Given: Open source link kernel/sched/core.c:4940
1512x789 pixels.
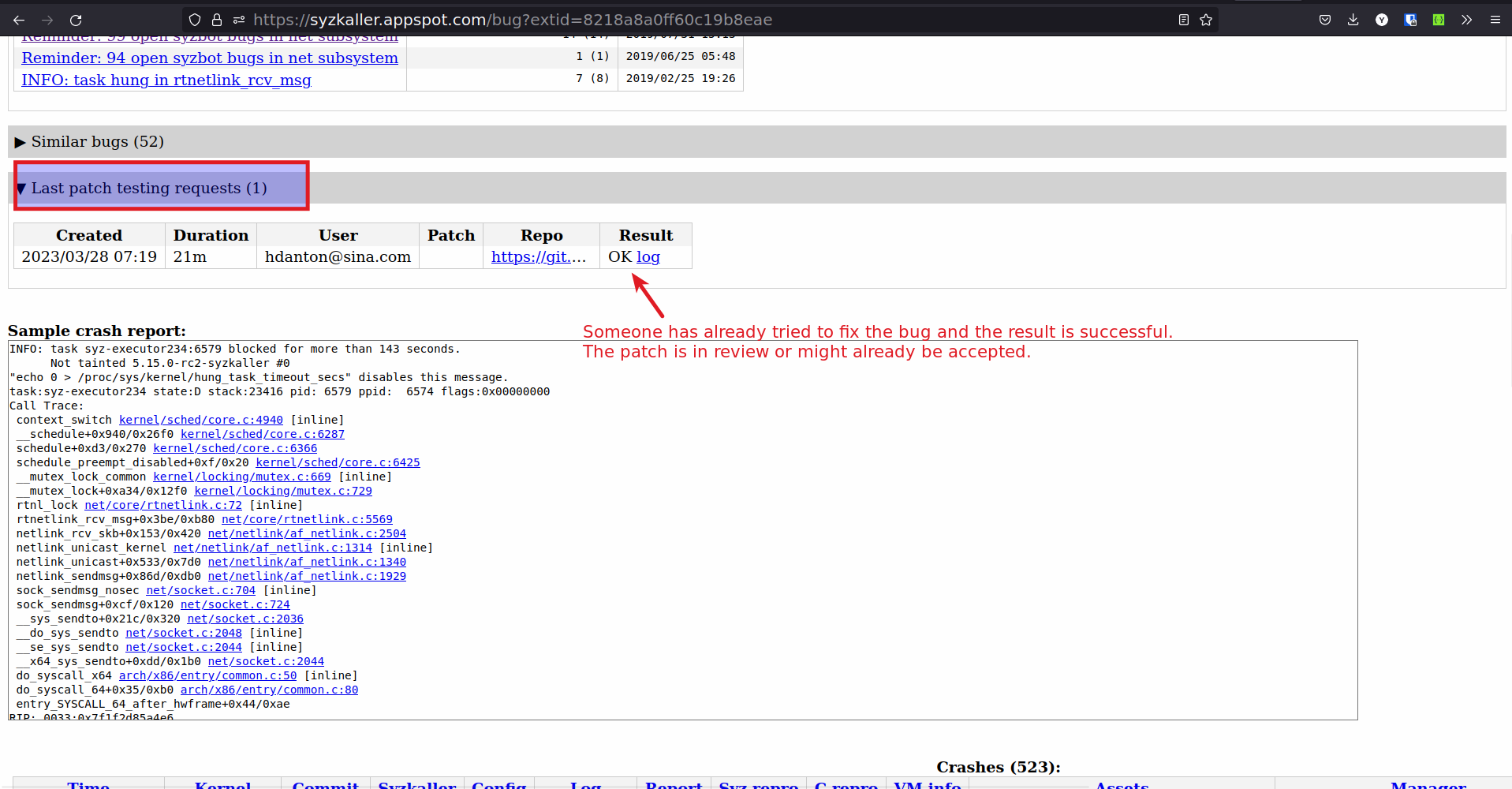Looking at the screenshot, I should point(200,420).
